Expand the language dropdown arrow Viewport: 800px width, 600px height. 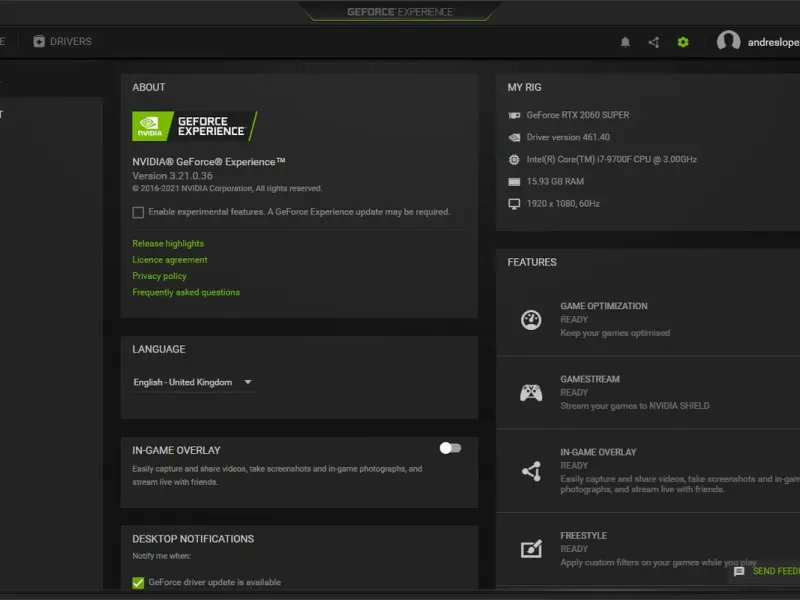(x=248, y=382)
